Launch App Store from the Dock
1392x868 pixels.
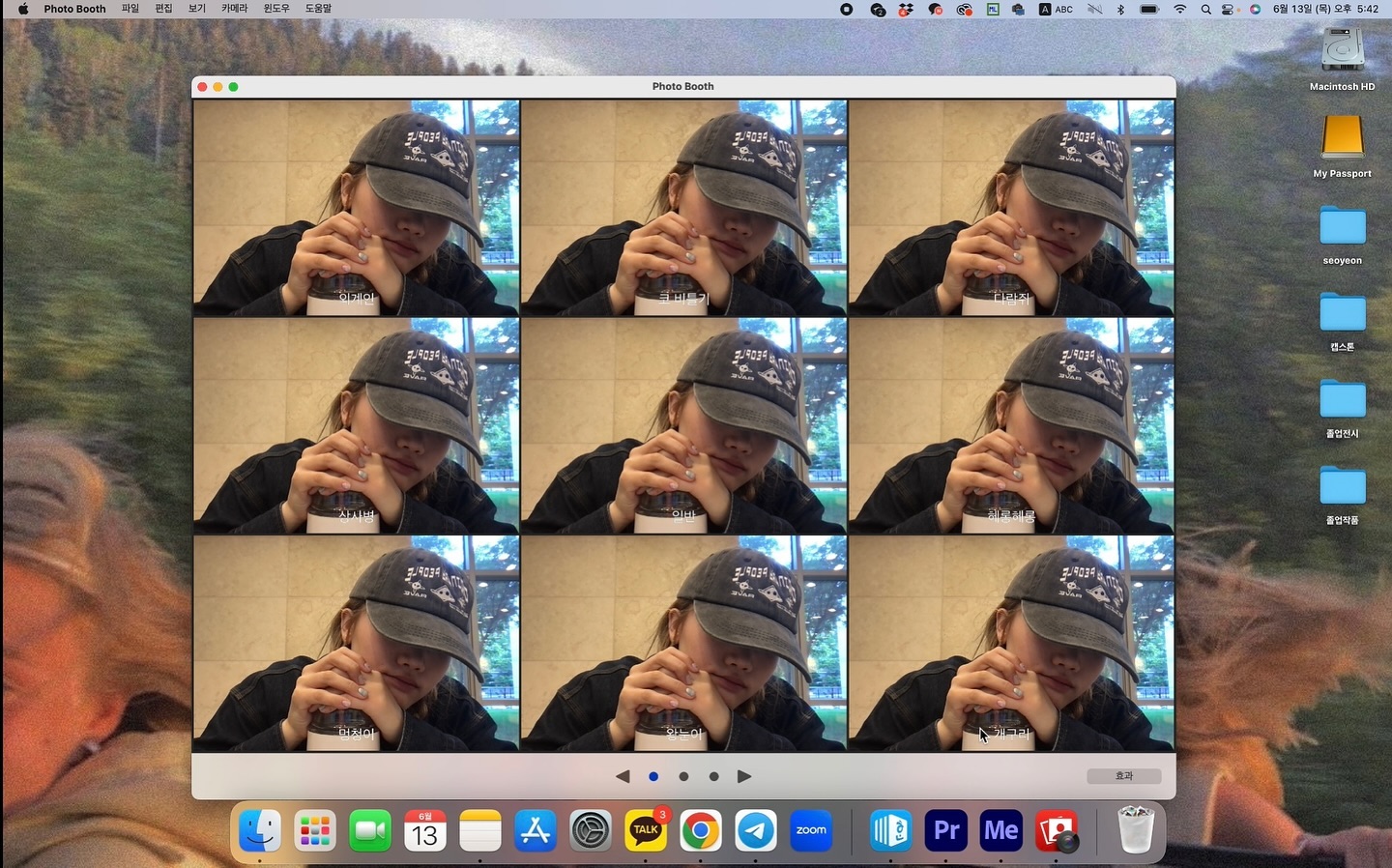[536, 830]
